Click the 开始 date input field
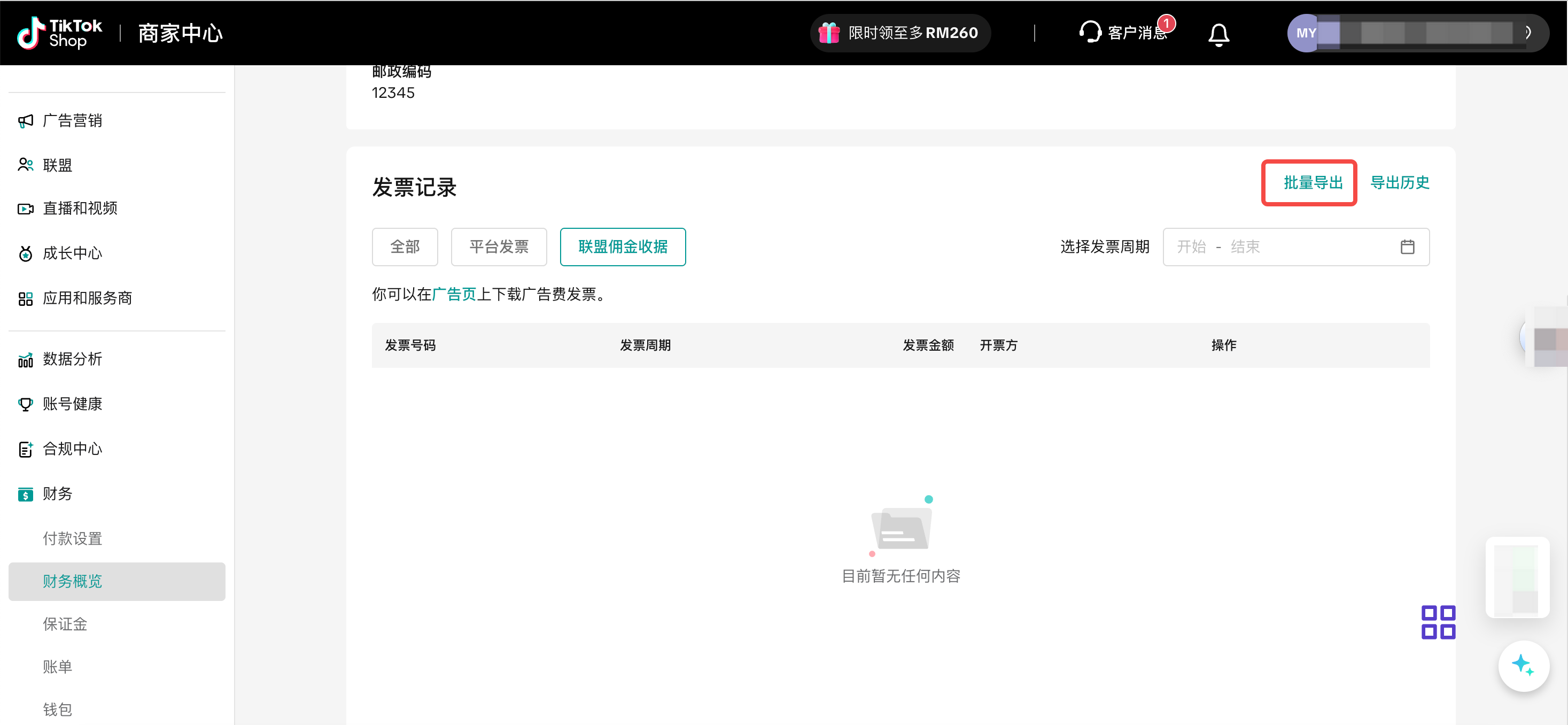The image size is (1568, 725). [x=1191, y=246]
